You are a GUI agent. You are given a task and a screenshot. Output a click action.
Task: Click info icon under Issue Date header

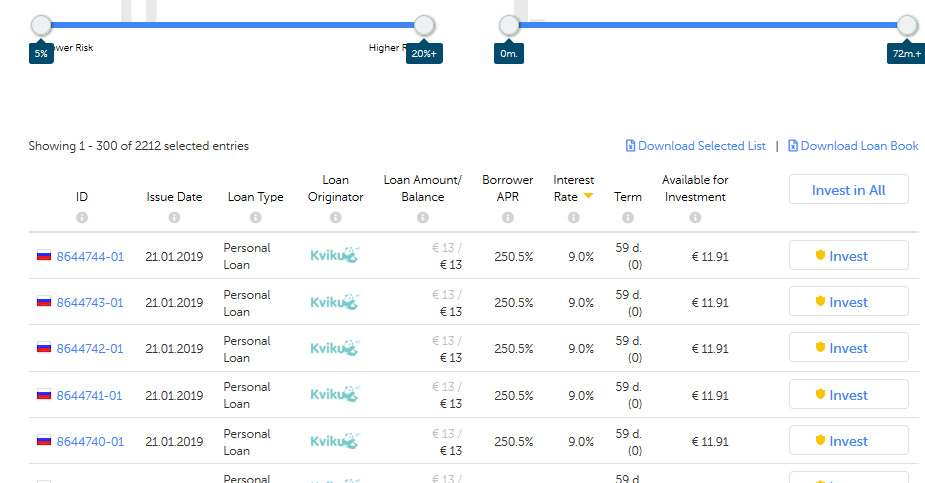click(174, 217)
